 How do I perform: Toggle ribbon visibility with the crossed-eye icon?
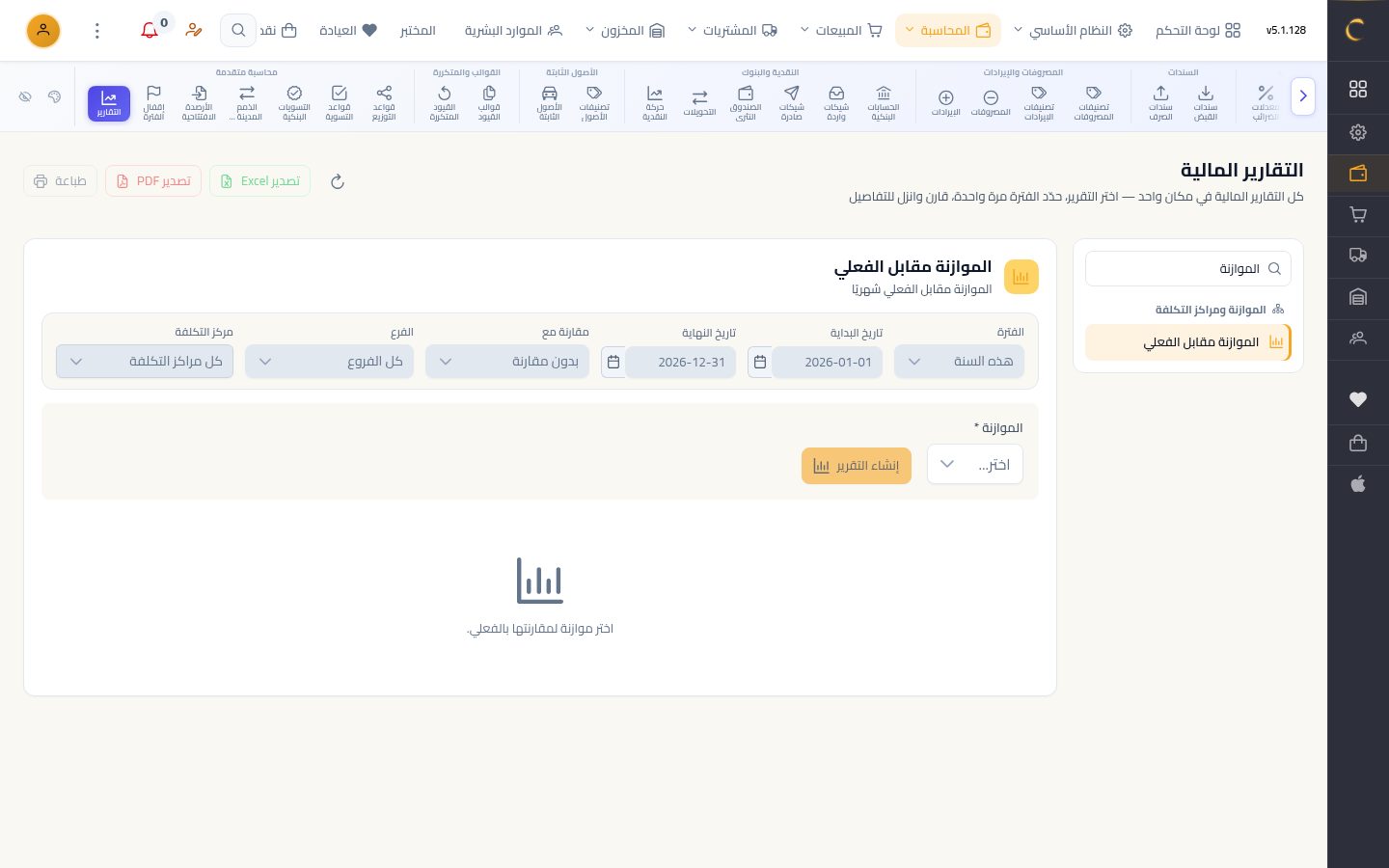pyautogui.click(x=25, y=96)
